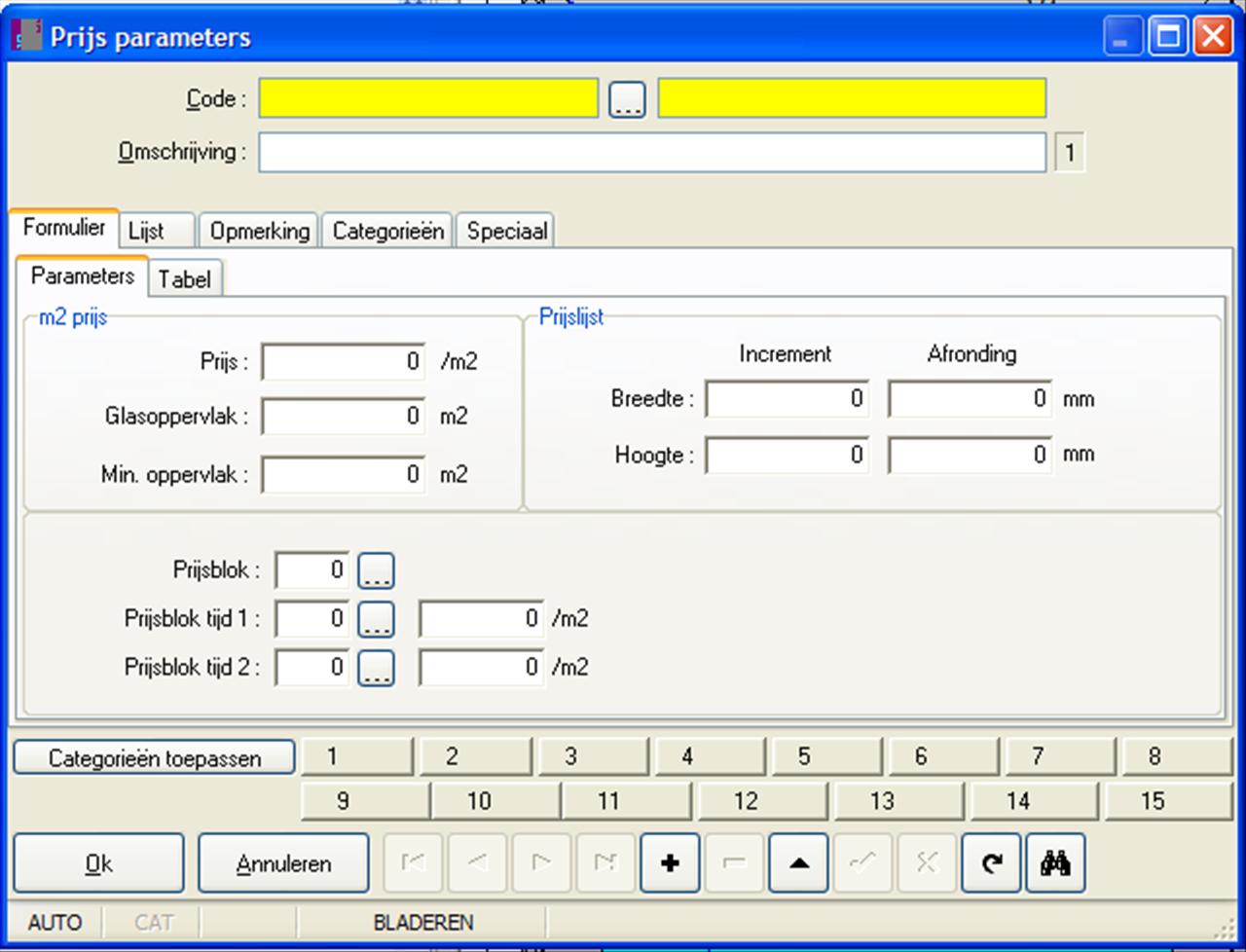This screenshot has height=952, width=1246.
Task: Confirm changes with the checkmark icon
Action: click(862, 863)
